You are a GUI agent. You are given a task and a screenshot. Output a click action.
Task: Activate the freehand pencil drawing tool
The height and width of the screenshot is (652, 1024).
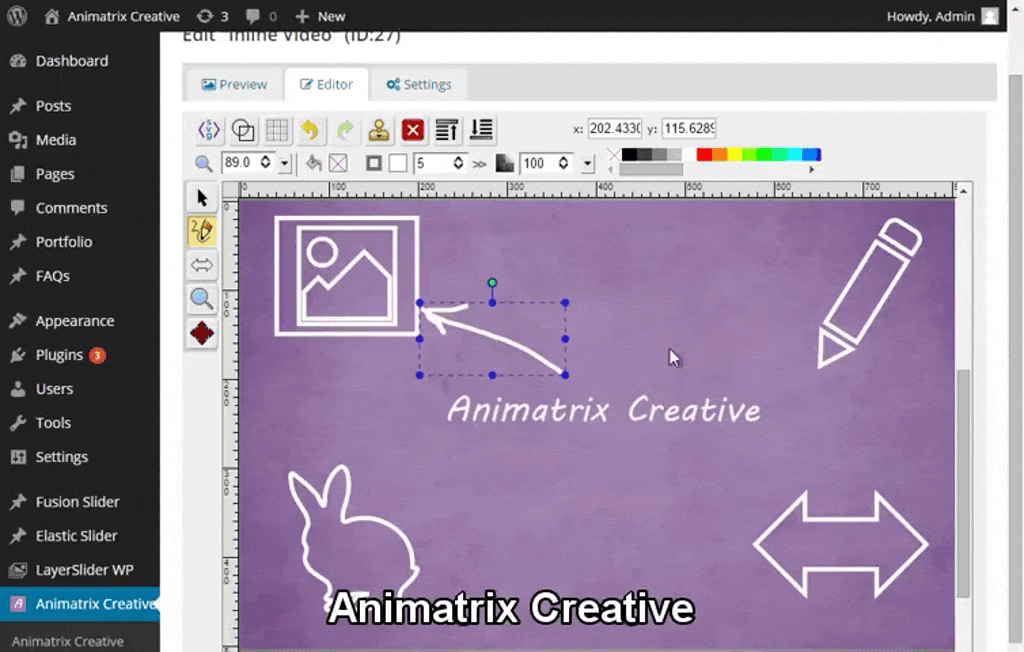(x=202, y=231)
